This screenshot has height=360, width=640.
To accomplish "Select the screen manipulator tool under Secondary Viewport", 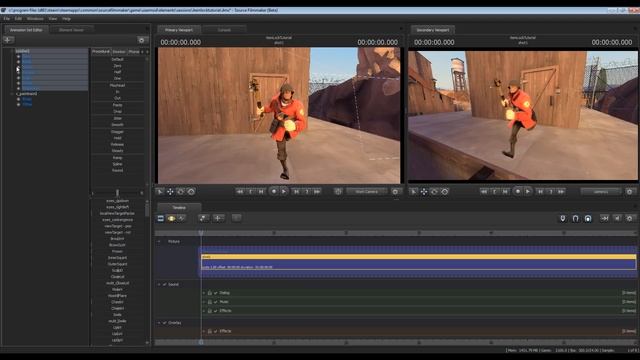I will click(x=445, y=191).
